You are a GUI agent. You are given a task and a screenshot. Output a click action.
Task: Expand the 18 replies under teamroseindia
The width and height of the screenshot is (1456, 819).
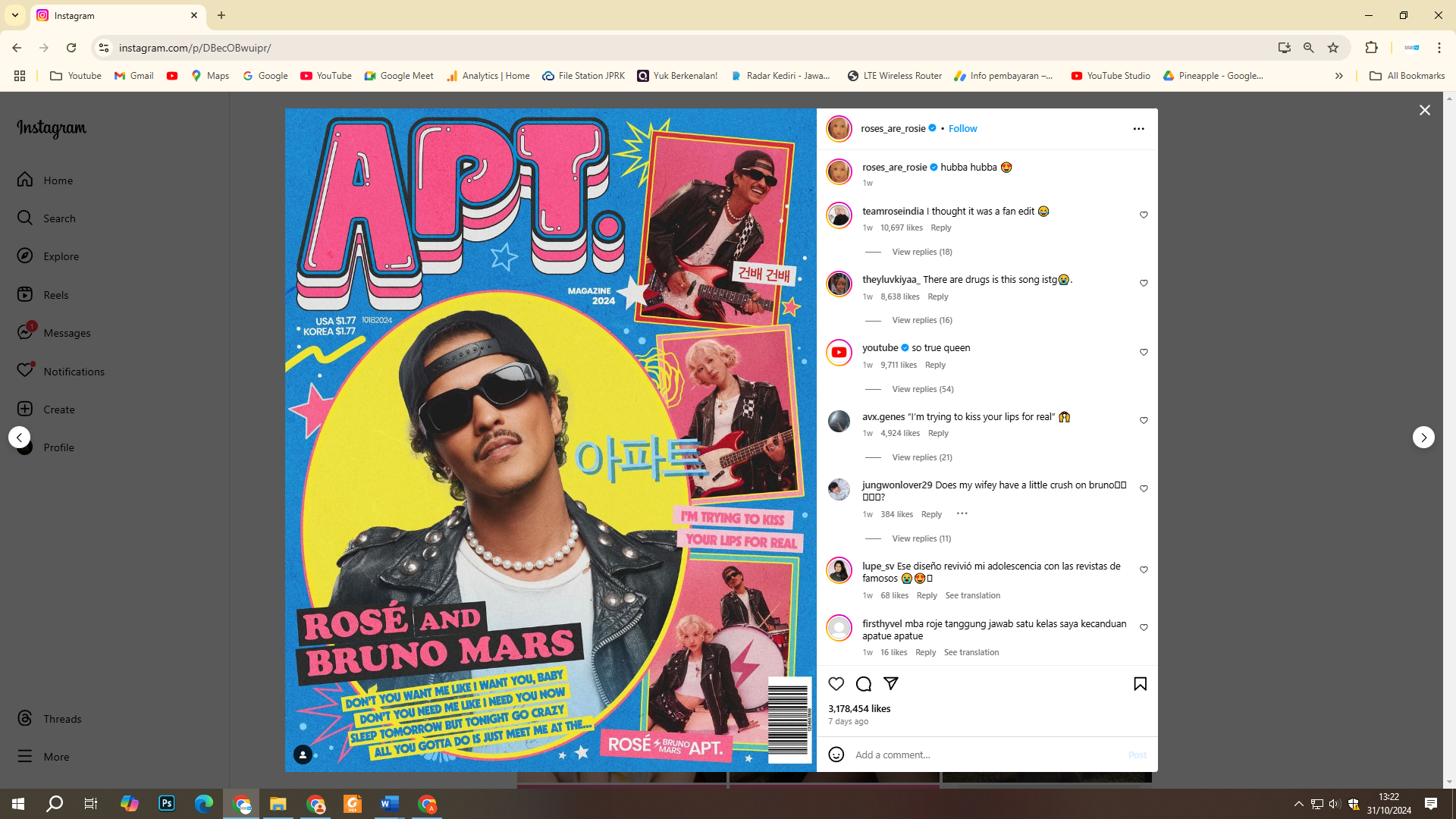pyautogui.click(x=922, y=252)
